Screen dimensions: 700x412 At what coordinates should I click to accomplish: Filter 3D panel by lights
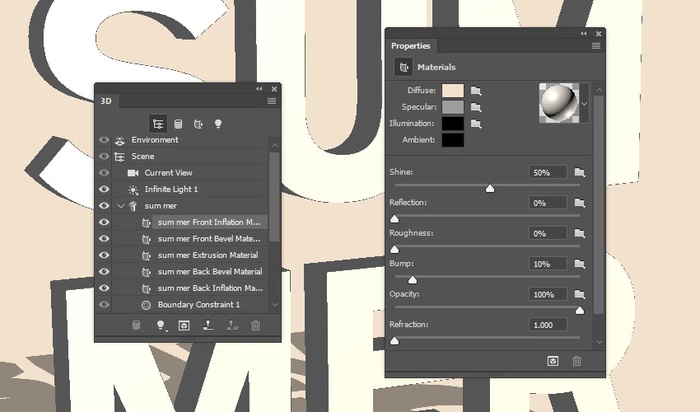[218, 124]
